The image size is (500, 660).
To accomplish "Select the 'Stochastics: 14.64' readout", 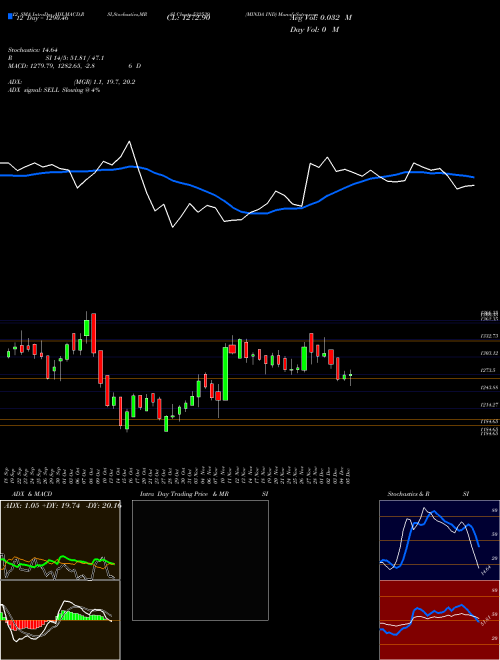I will coord(32,50).
